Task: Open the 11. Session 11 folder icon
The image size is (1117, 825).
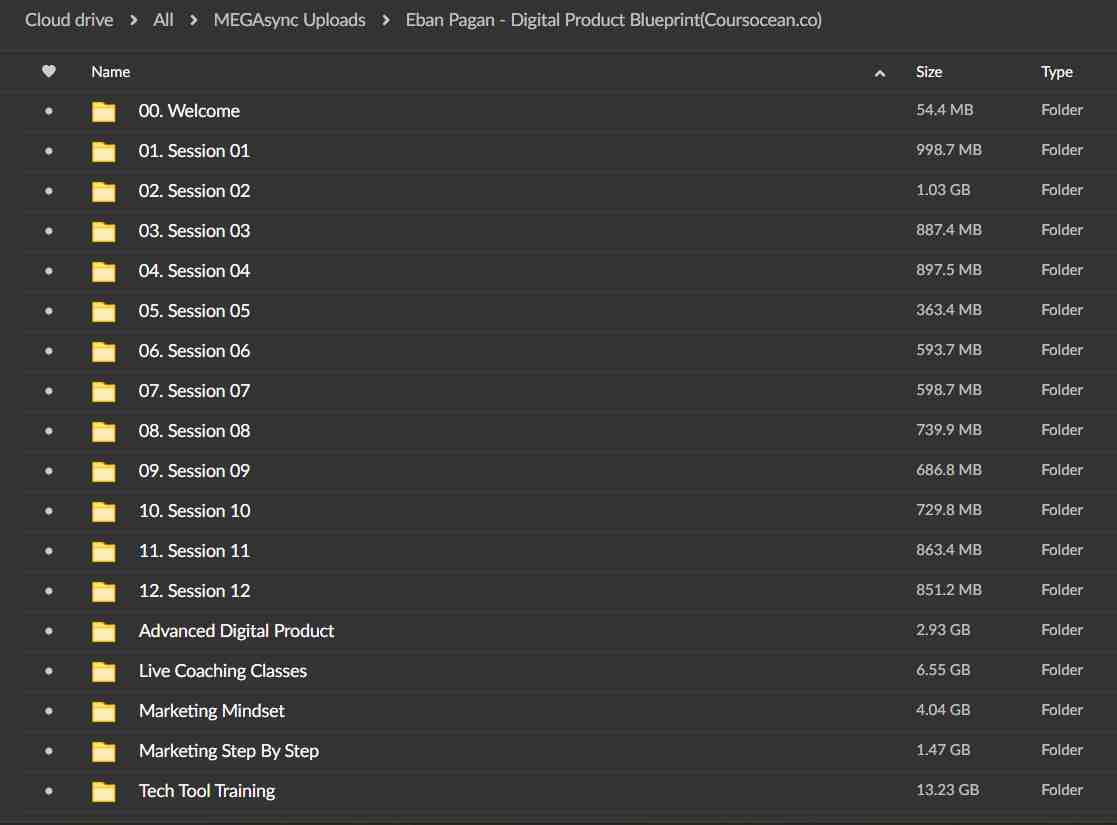Action: (x=103, y=551)
